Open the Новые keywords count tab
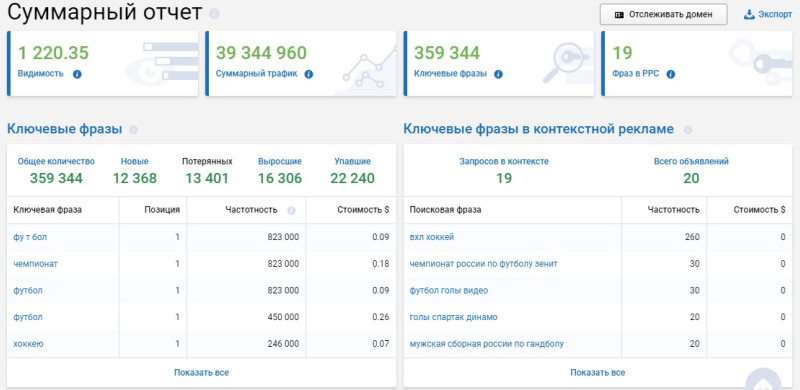Image resolution: width=800 pixels, height=390 pixels. 135,170
